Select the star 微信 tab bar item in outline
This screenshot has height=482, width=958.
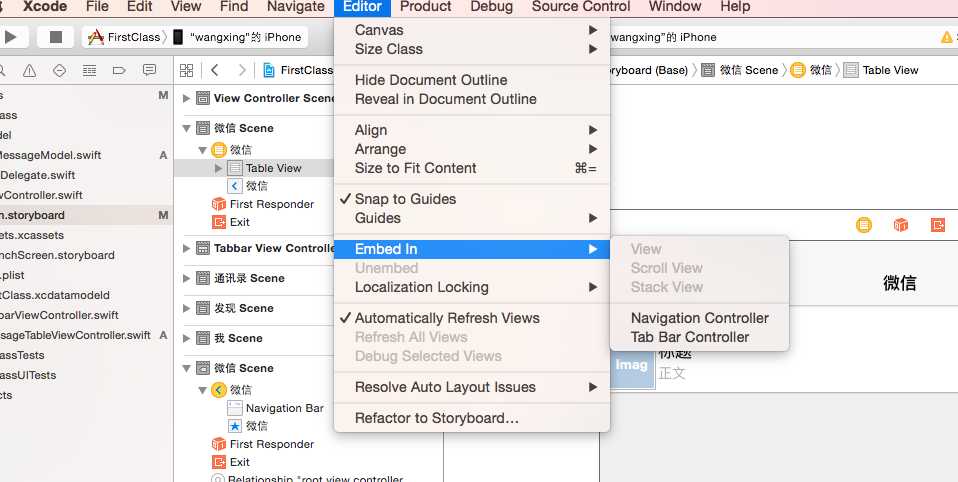tap(247, 426)
